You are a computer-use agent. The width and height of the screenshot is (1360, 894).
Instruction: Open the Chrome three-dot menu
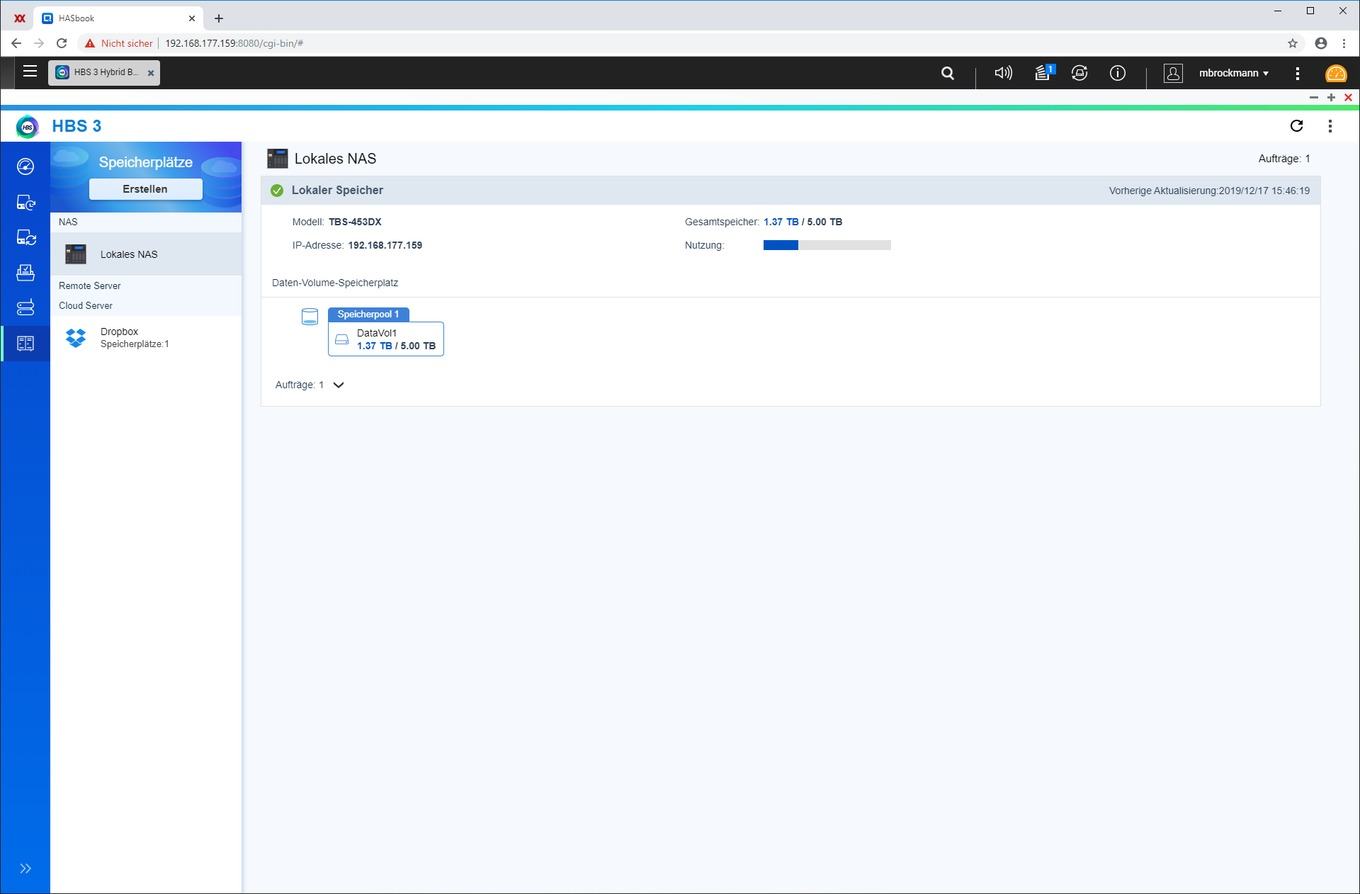pyautogui.click(x=1345, y=43)
